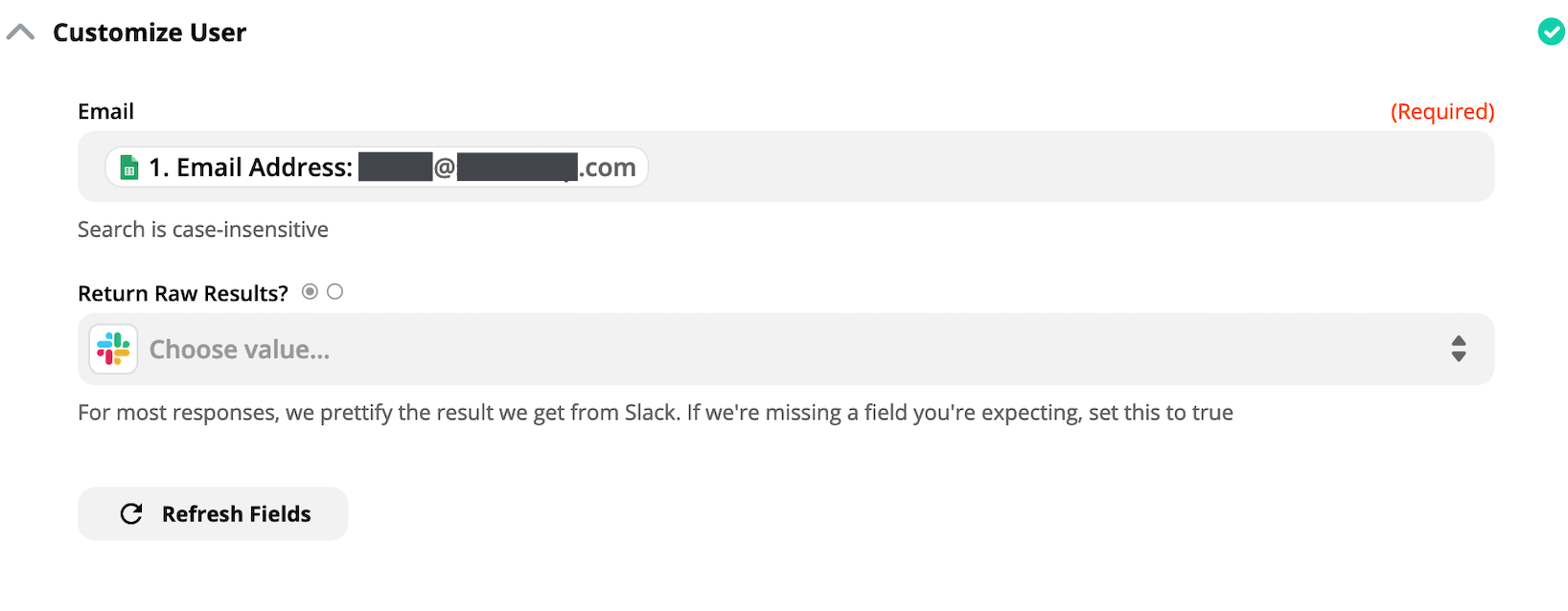Click the circular refresh arrow icon

(x=131, y=514)
